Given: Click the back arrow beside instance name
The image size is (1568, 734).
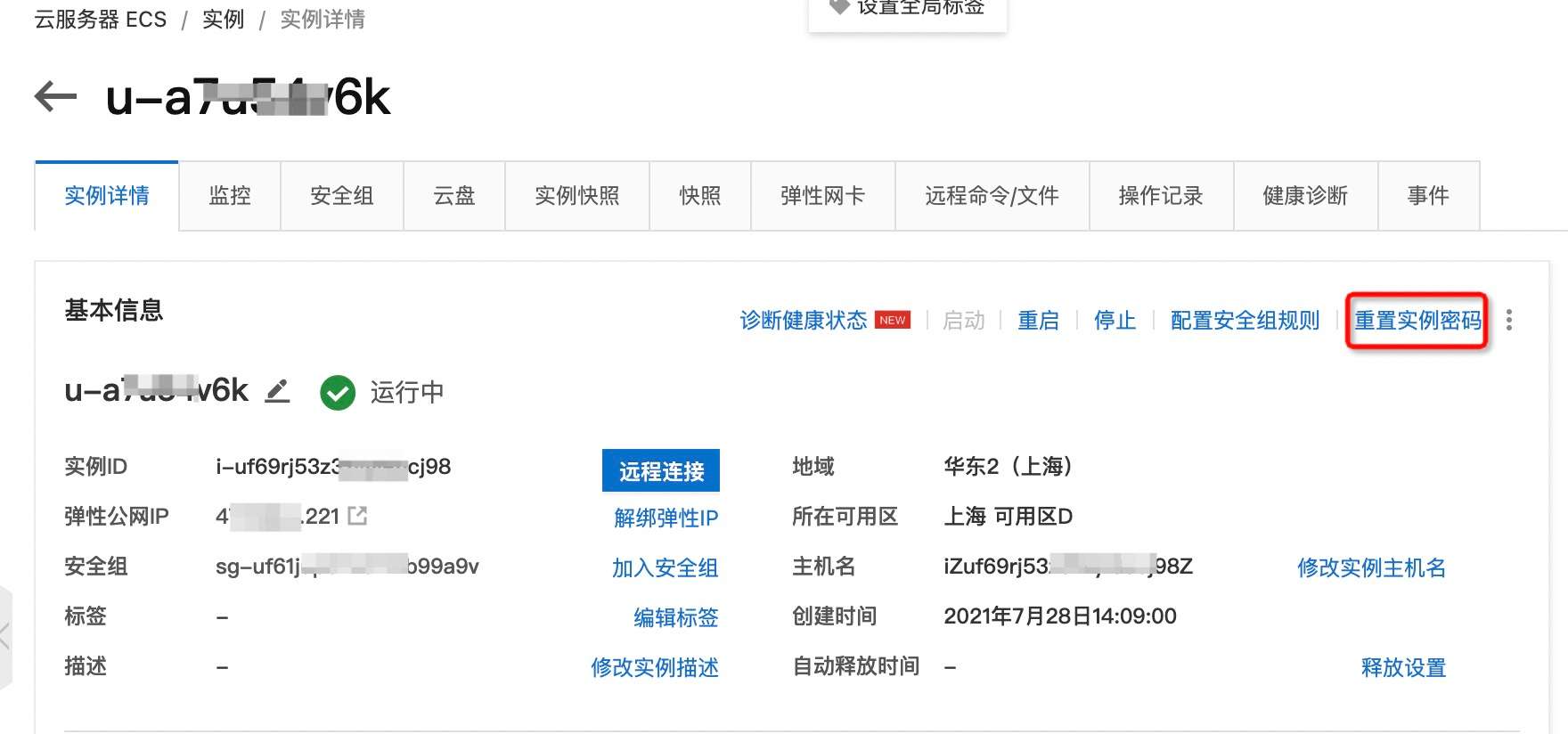Looking at the screenshot, I should 55,96.
